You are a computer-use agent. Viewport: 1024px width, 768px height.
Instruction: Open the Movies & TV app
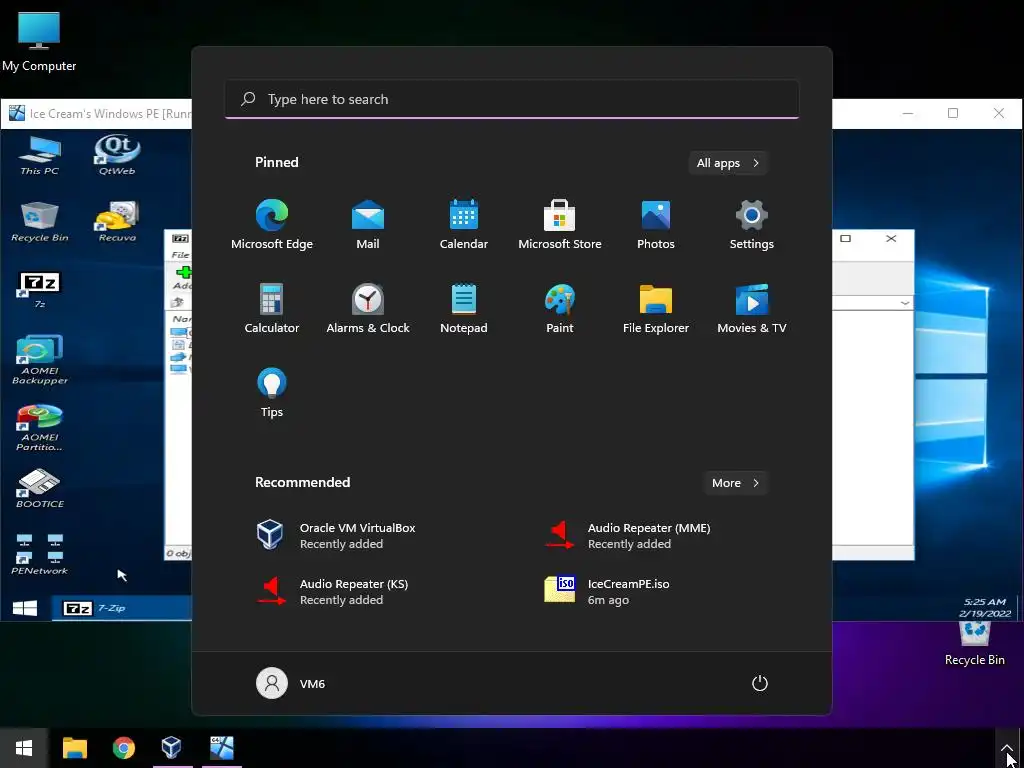[x=752, y=309]
